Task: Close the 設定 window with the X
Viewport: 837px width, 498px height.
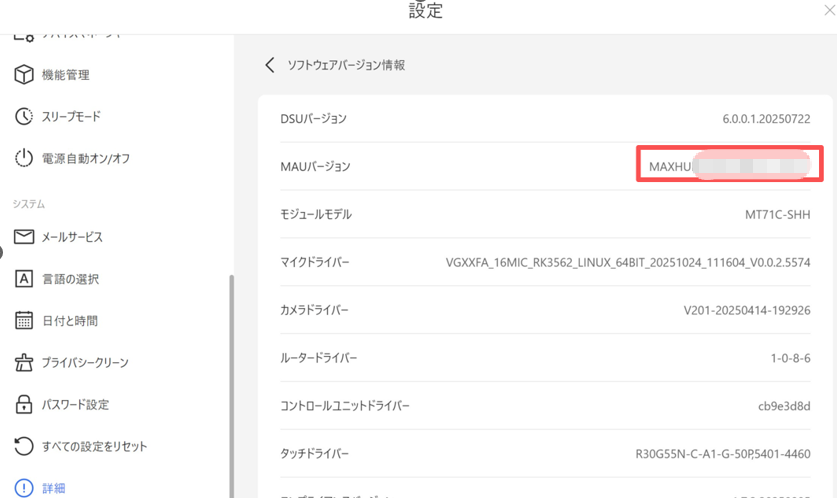Action: click(x=828, y=11)
